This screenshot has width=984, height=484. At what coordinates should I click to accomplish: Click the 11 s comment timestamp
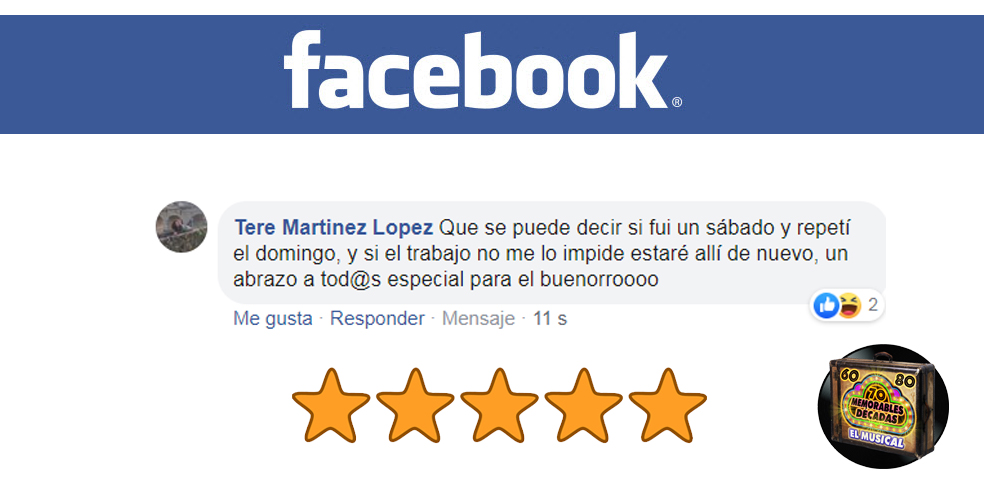pyautogui.click(x=550, y=319)
